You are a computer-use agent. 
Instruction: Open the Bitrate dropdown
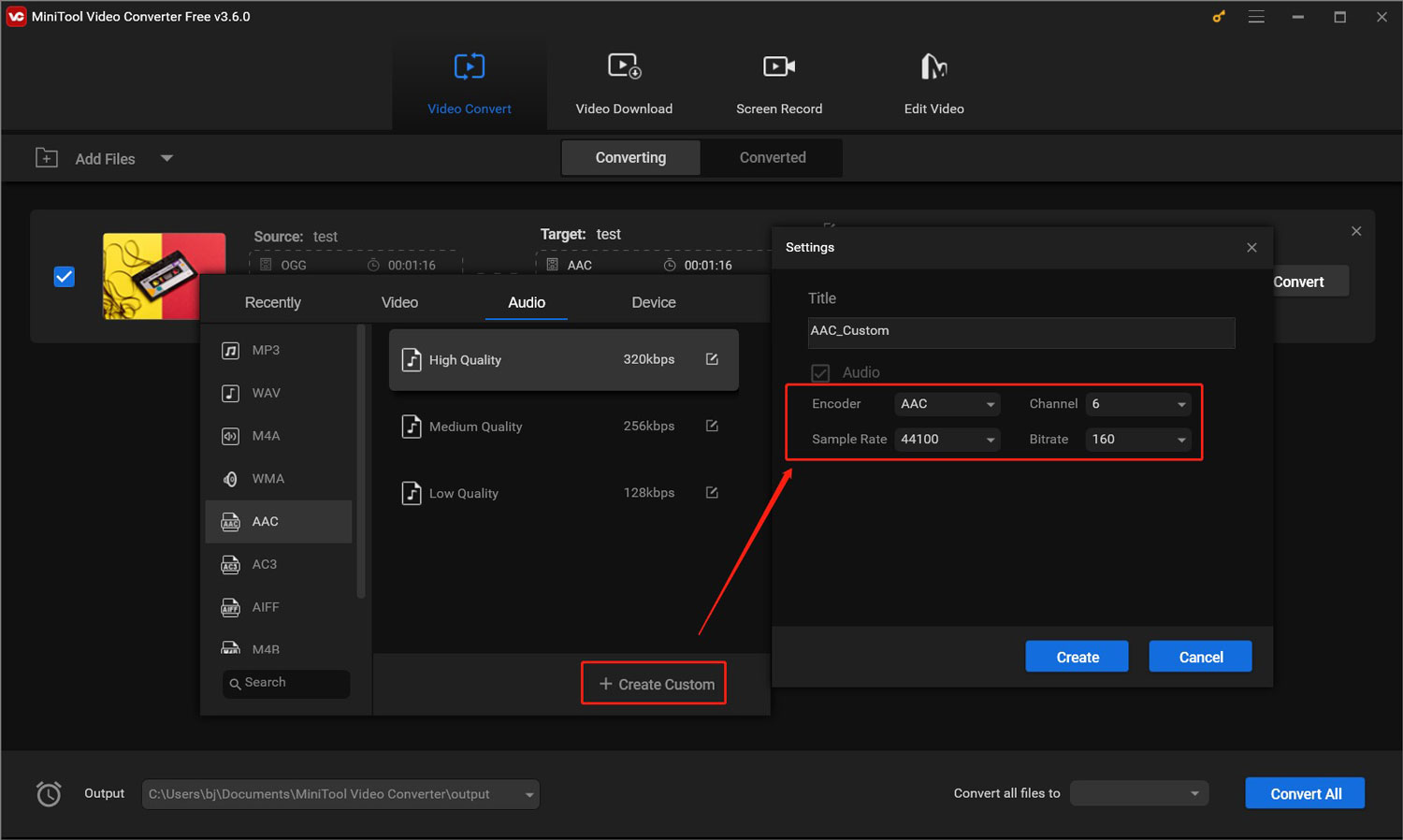point(1138,440)
